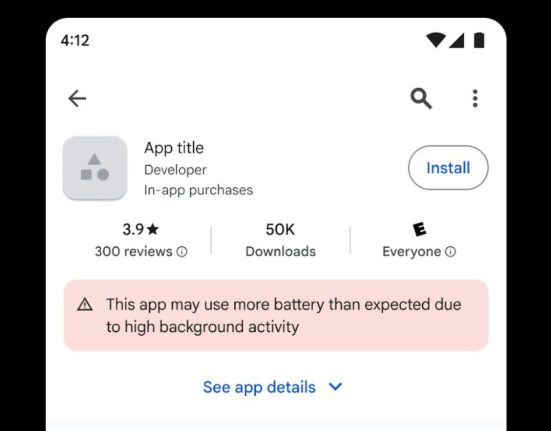
Task: Tap the 3.9 star rating
Action: click(141, 229)
